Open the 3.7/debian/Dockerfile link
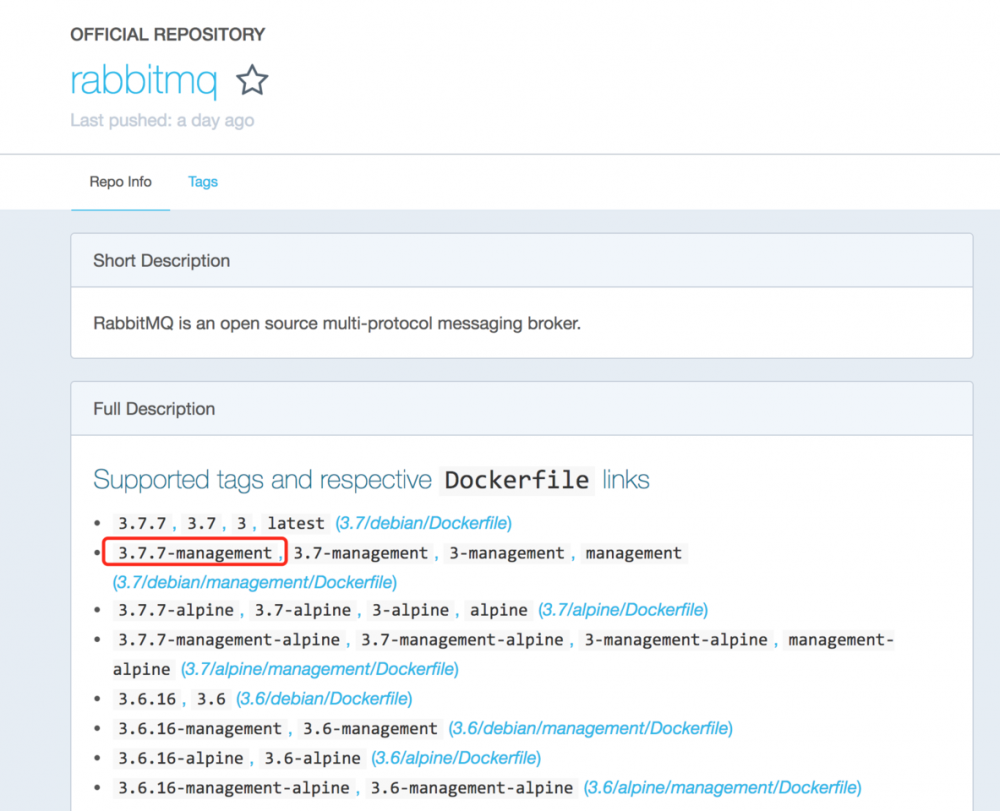 click(x=423, y=523)
